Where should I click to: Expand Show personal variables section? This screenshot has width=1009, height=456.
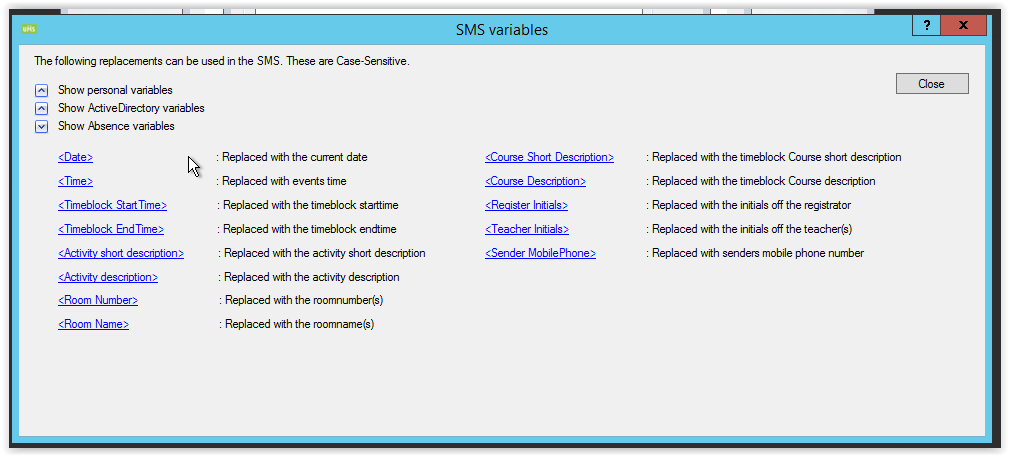[x=42, y=90]
